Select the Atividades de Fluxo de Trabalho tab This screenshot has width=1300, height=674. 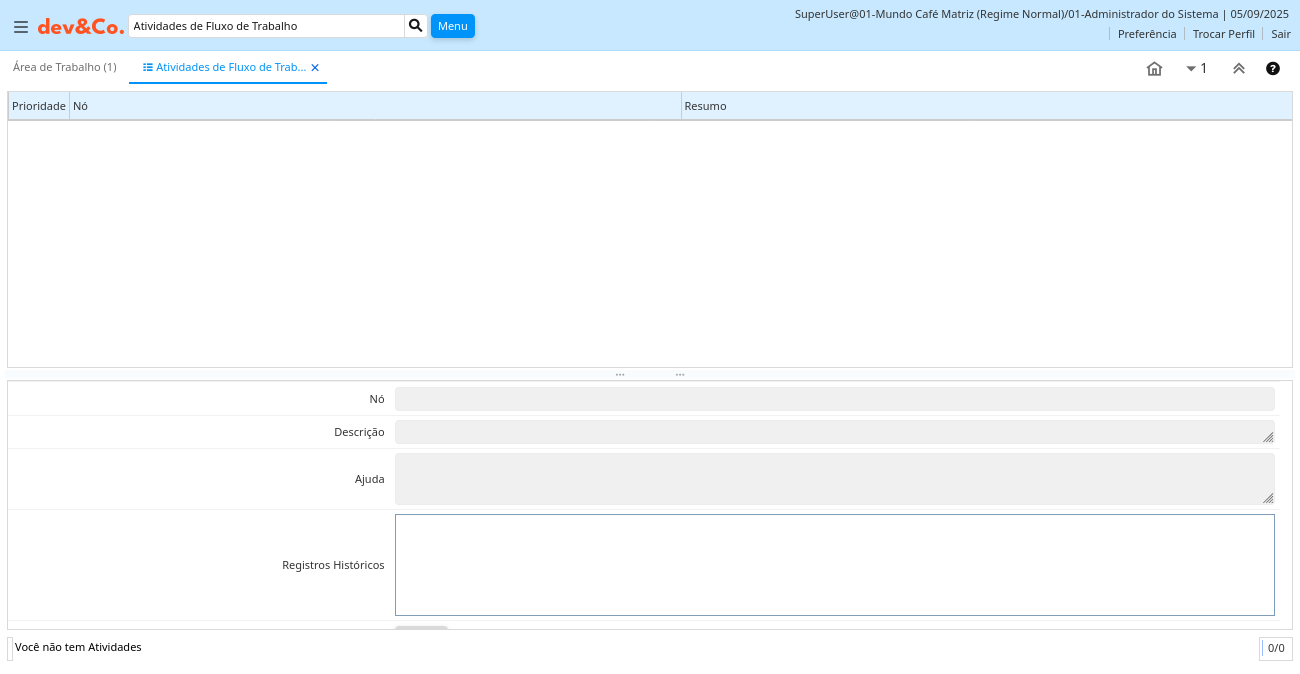(x=230, y=67)
